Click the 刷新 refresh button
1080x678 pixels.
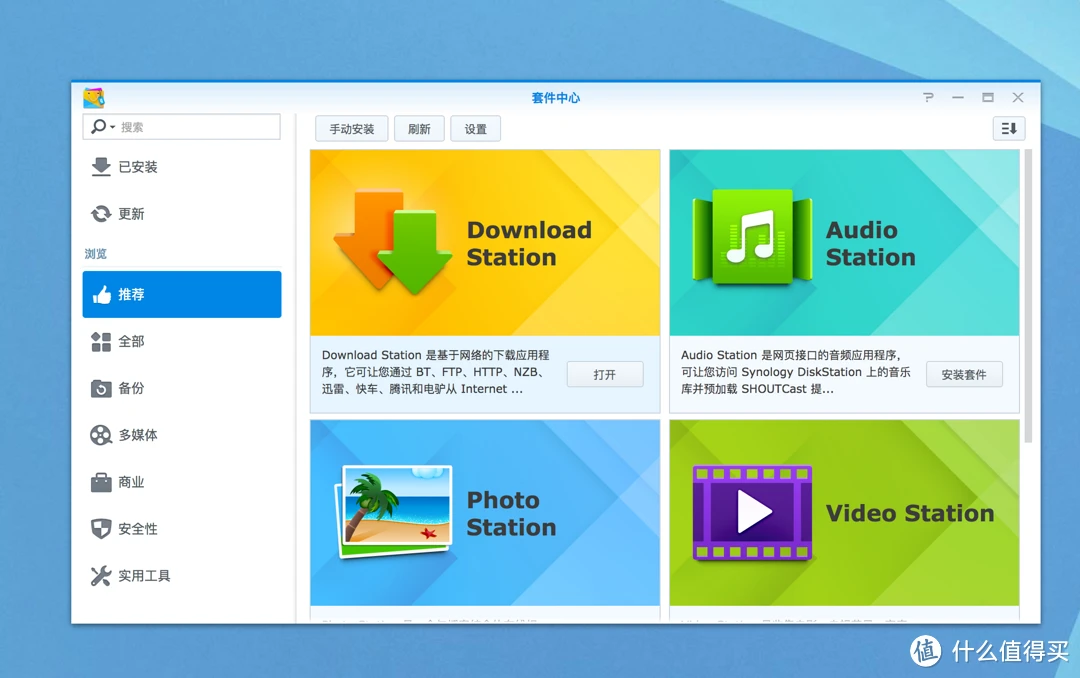point(419,129)
